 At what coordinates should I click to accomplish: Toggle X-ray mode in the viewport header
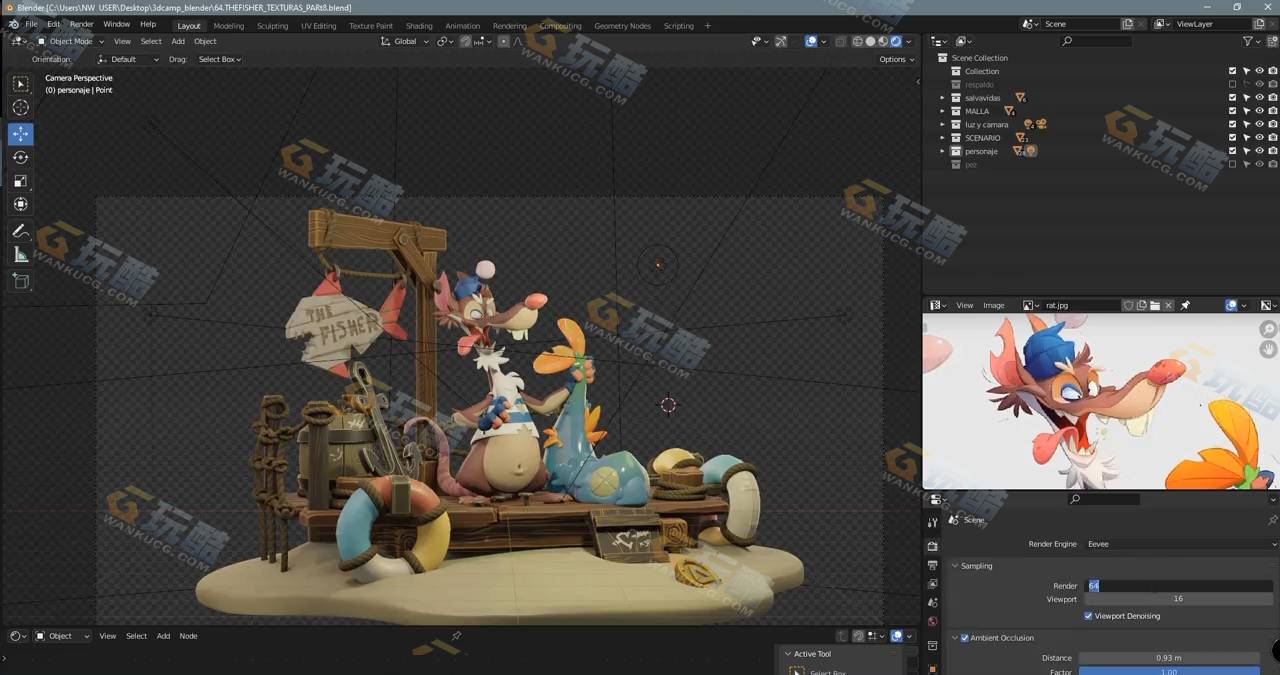840,42
